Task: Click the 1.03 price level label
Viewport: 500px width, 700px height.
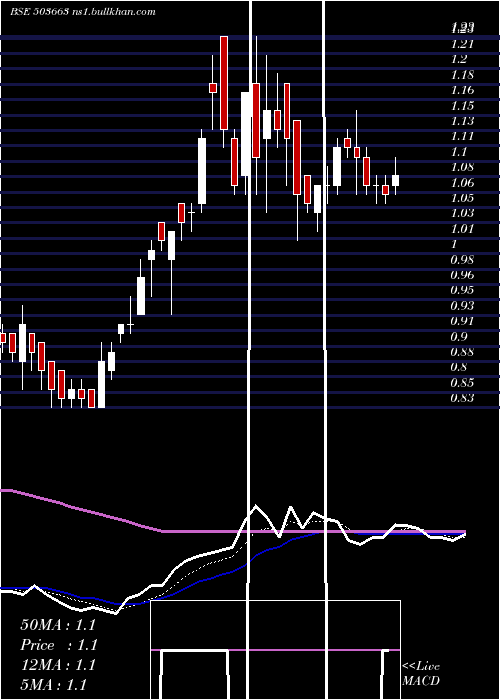Action: [462, 213]
